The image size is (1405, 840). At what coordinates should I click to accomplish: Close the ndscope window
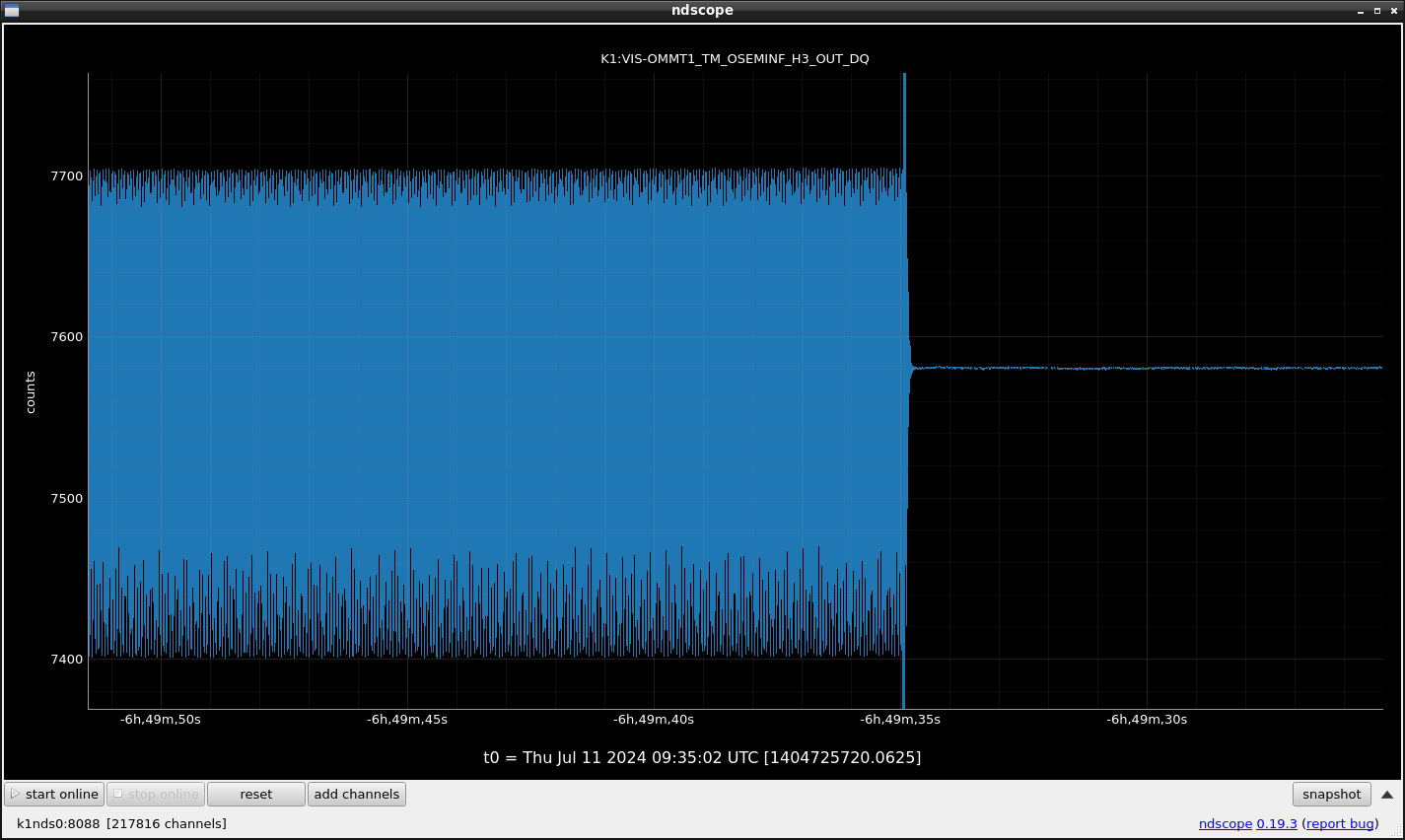pos(1393,11)
